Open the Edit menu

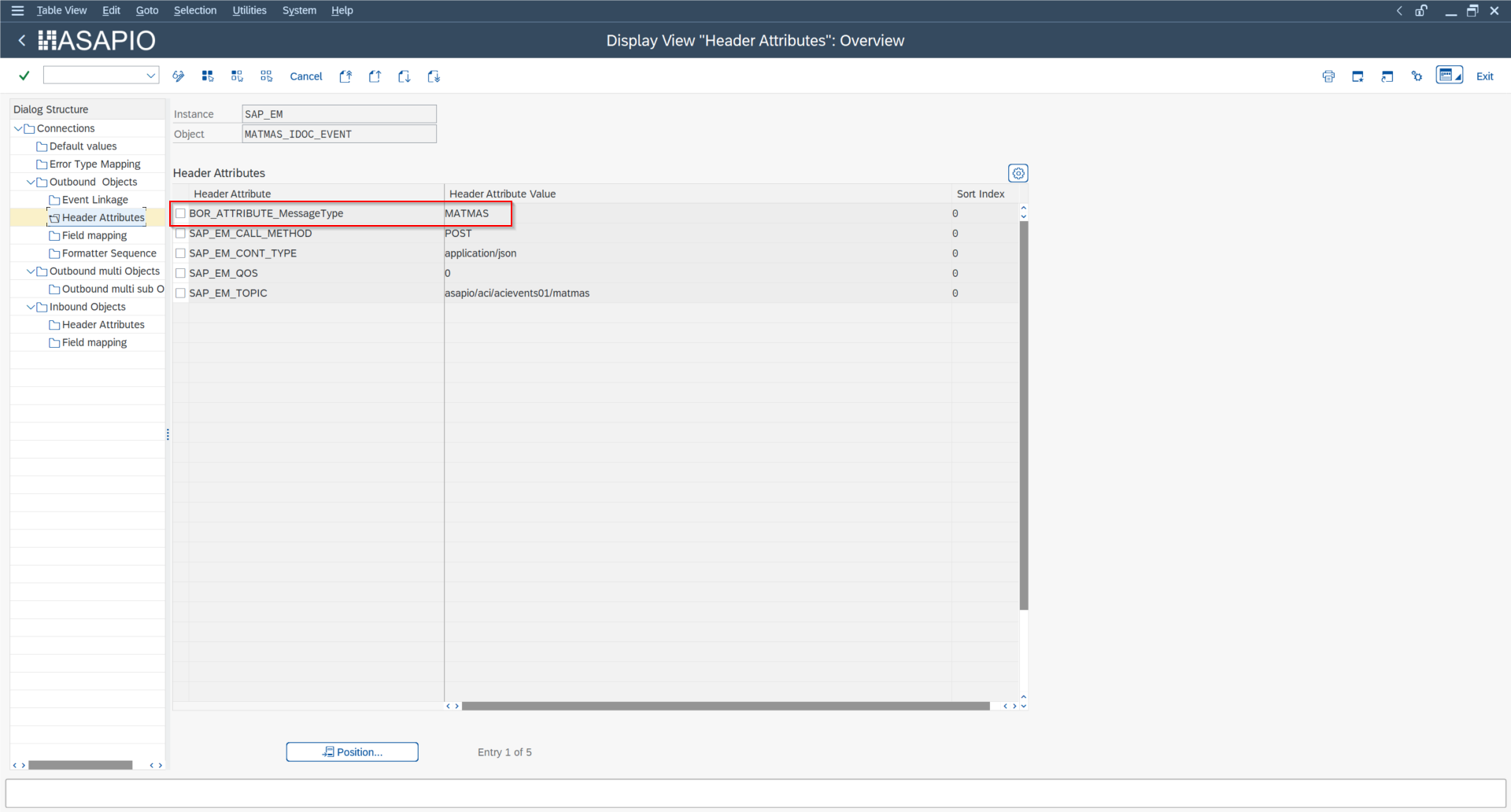click(x=111, y=10)
